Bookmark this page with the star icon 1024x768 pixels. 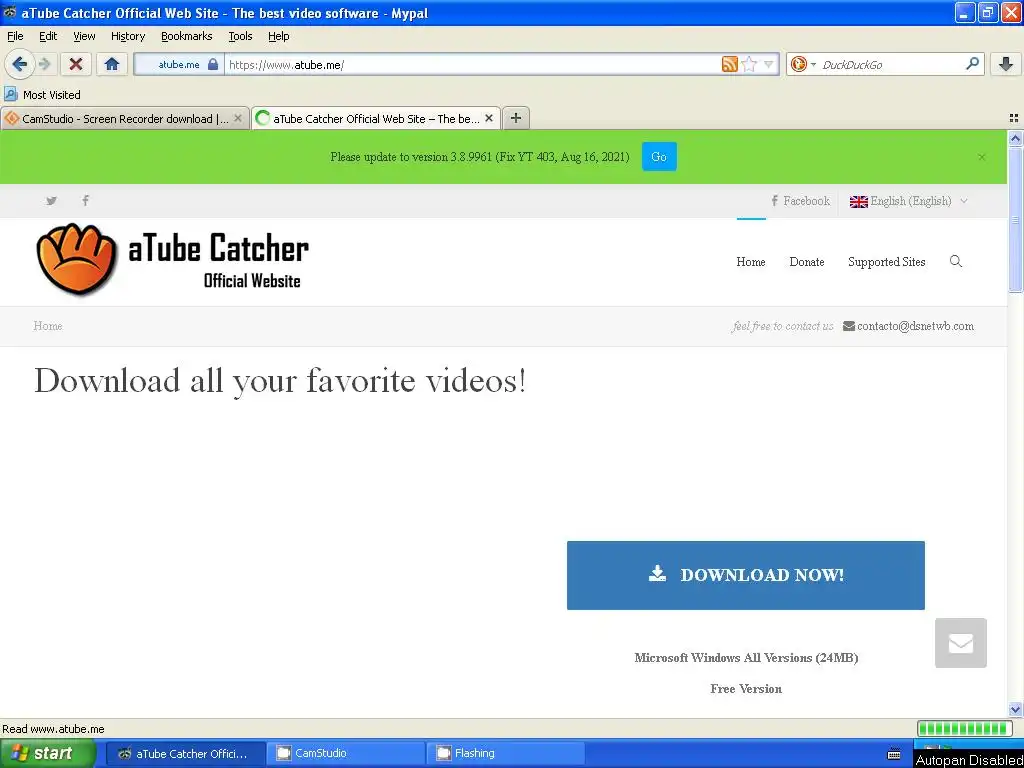click(x=749, y=64)
